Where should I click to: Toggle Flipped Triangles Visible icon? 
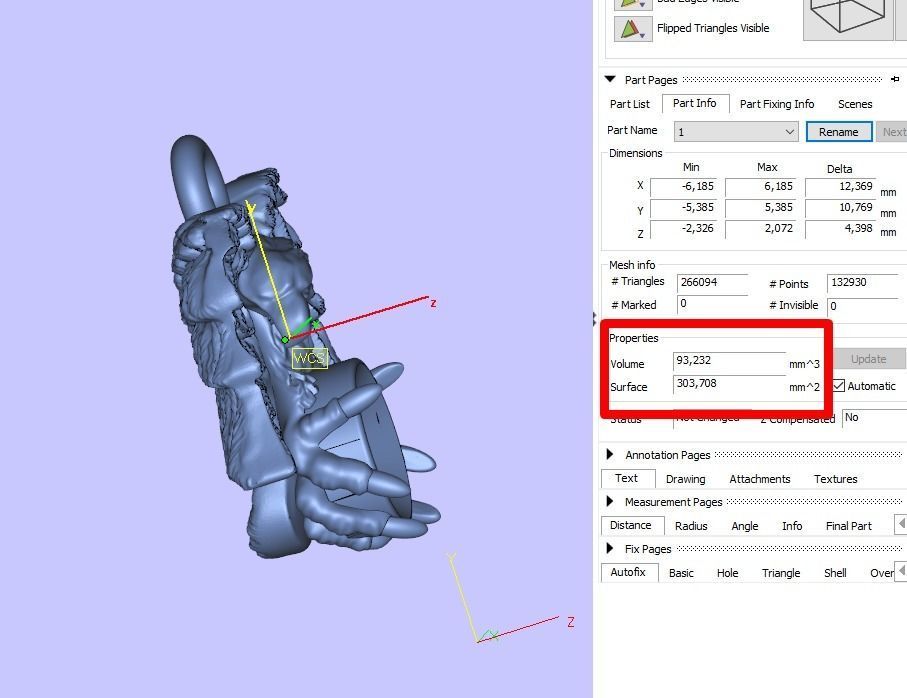(632, 28)
